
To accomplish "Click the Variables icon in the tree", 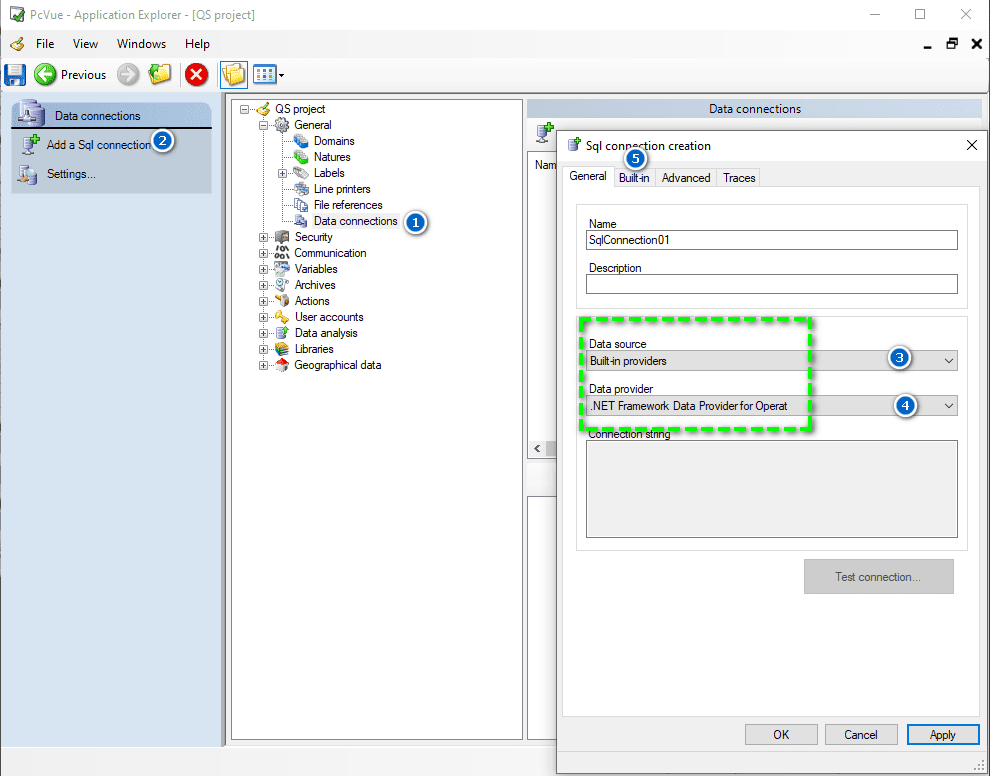I will pyautogui.click(x=282, y=269).
